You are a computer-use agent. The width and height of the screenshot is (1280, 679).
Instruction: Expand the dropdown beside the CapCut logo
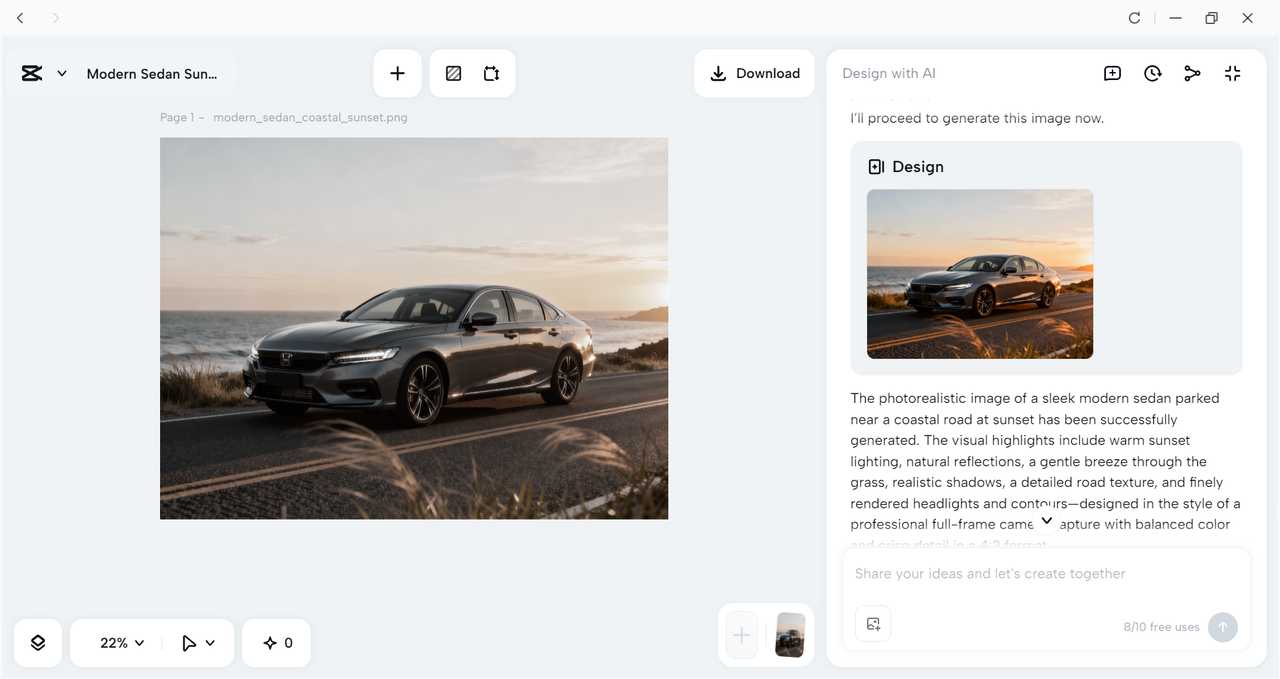(x=62, y=73)
